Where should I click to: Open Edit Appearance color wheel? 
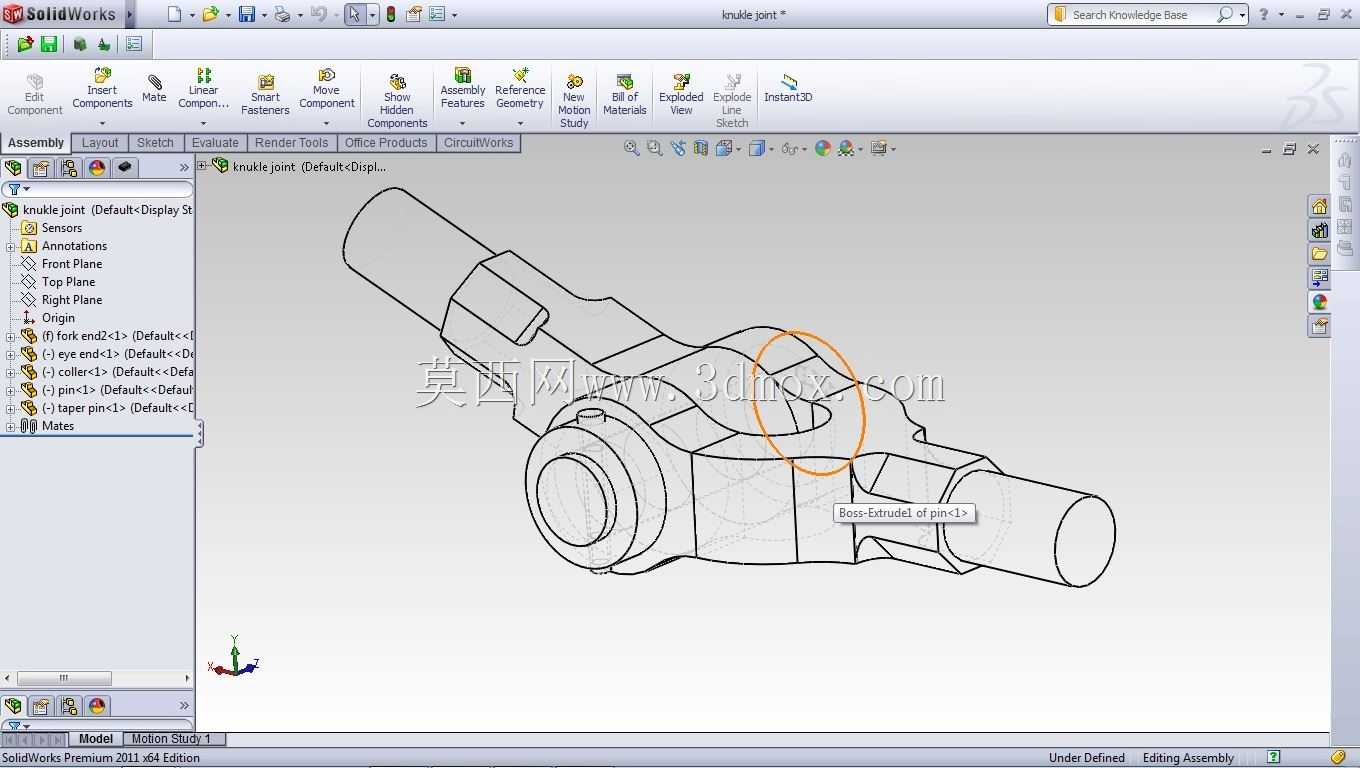[822, 148]
